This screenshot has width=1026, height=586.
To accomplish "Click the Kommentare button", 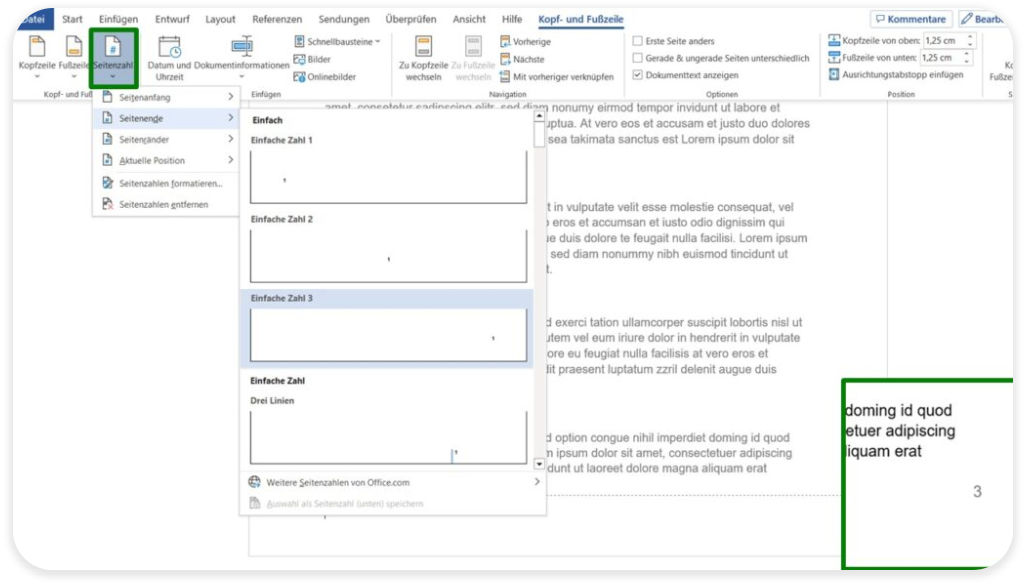I will (911, 19).
